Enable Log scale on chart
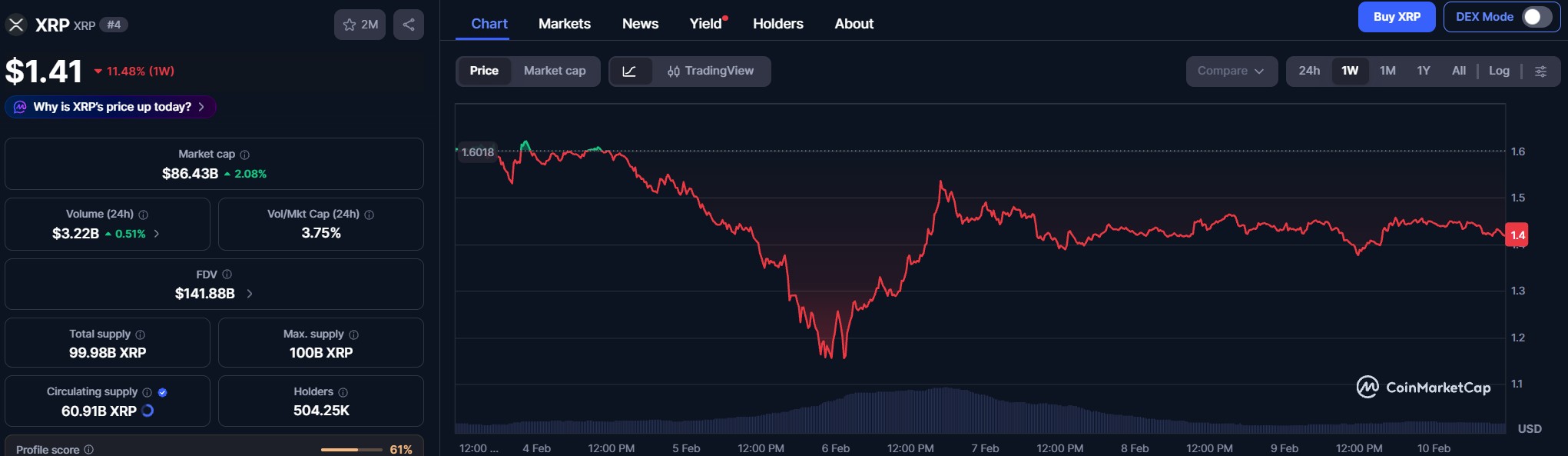This screenshot has width=1568, height=456. coord(1499,71)
